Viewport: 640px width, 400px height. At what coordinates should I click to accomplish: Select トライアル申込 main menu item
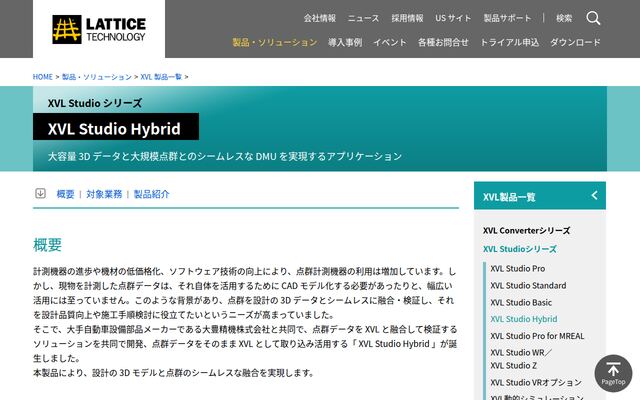[509, 42]
